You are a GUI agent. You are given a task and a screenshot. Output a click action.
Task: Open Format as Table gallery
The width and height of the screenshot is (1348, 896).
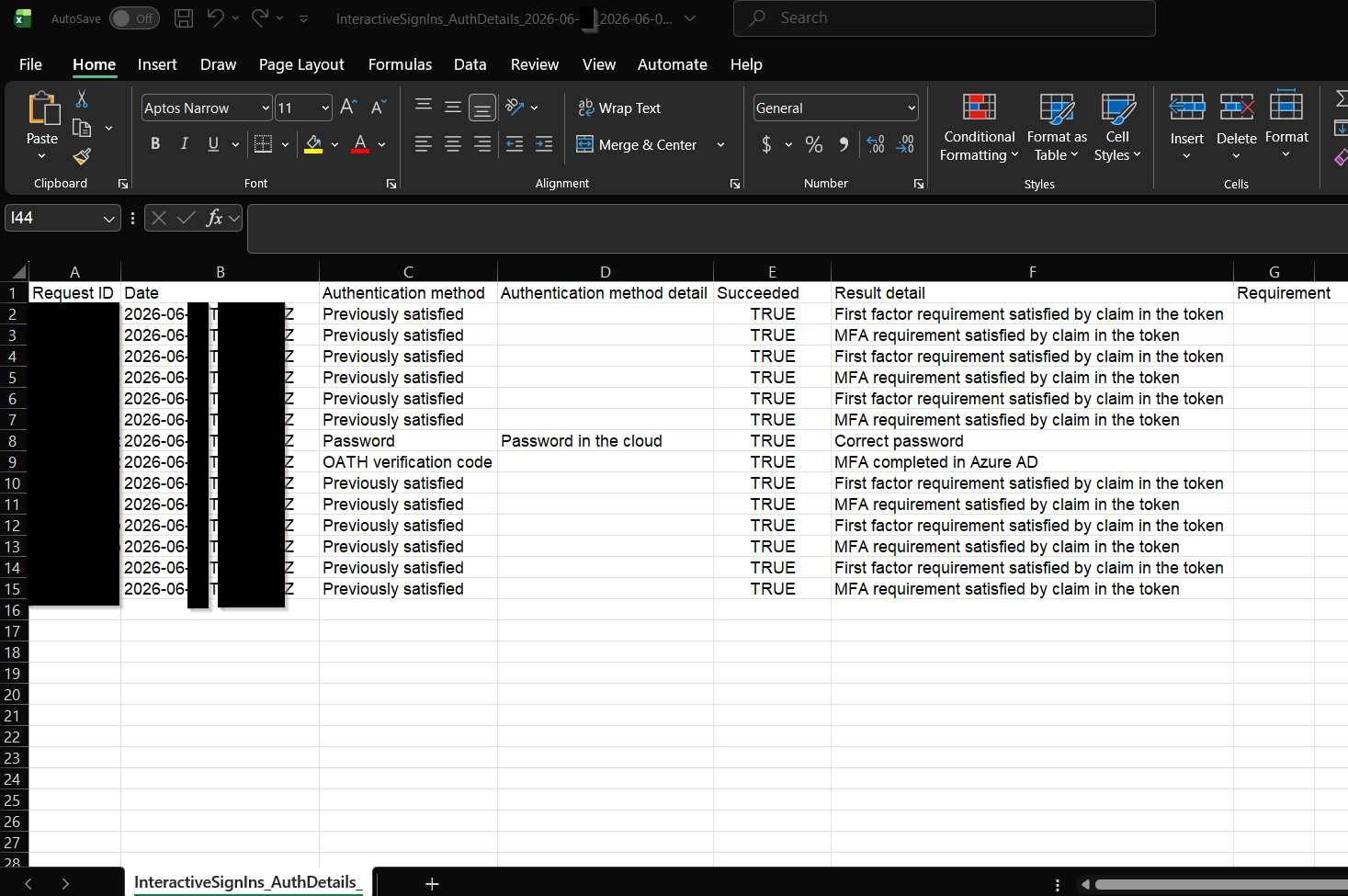pos(1057,128)
